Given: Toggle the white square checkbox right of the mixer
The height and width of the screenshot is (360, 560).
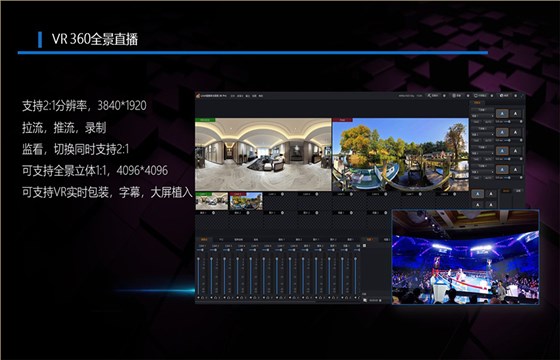Looking at the screenshot, I should pyautogui.click(x=364, y=246).
